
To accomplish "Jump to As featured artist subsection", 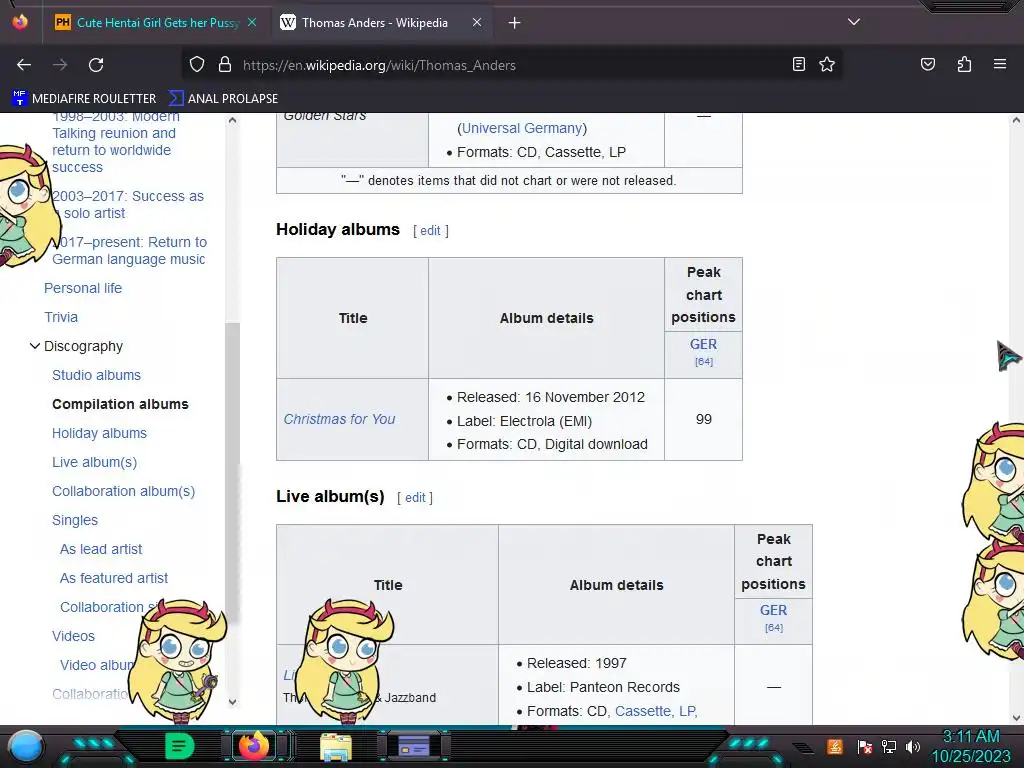I will pyautogui.click(x=114, y=578).
